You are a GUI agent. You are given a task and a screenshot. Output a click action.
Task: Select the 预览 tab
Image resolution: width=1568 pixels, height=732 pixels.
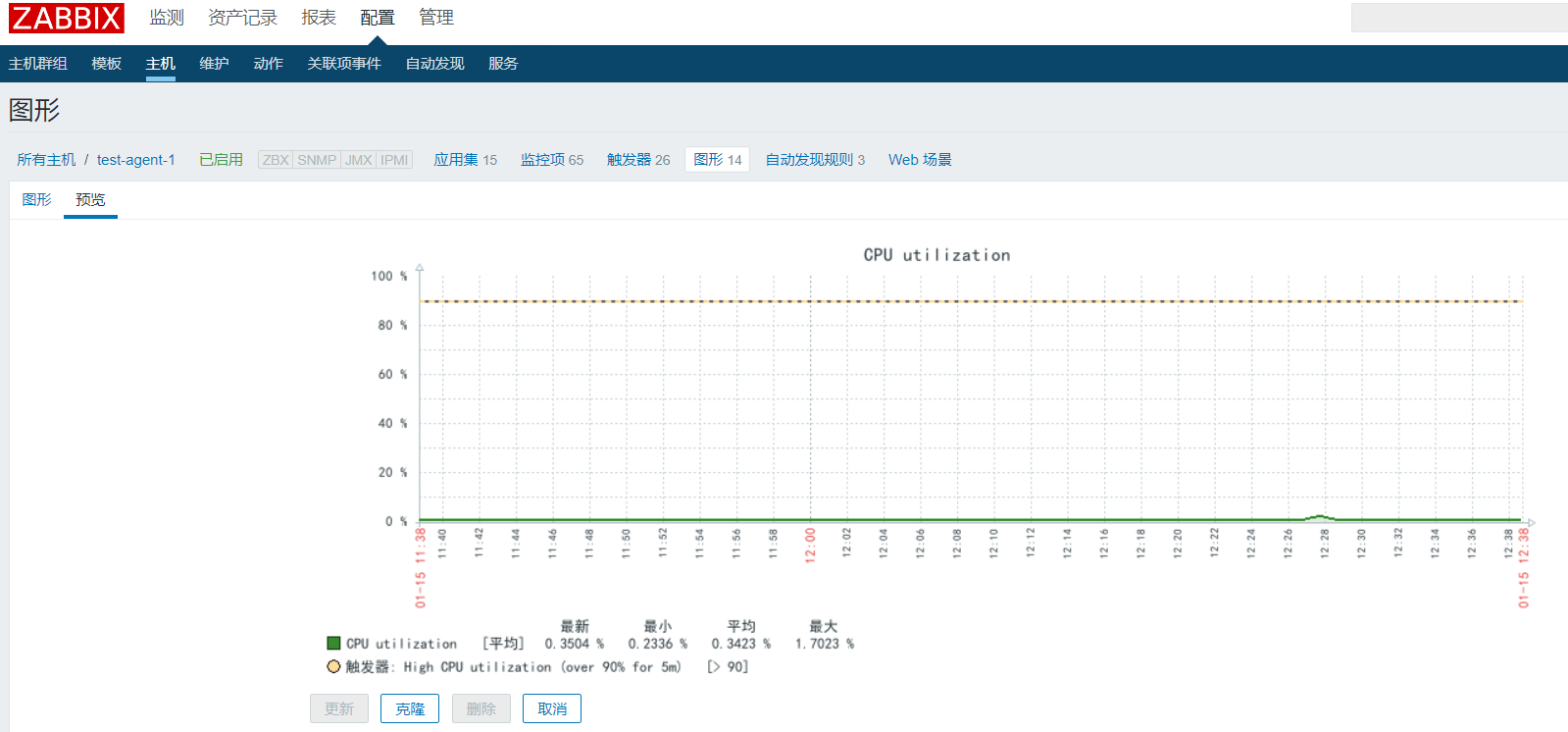(90, 199)
